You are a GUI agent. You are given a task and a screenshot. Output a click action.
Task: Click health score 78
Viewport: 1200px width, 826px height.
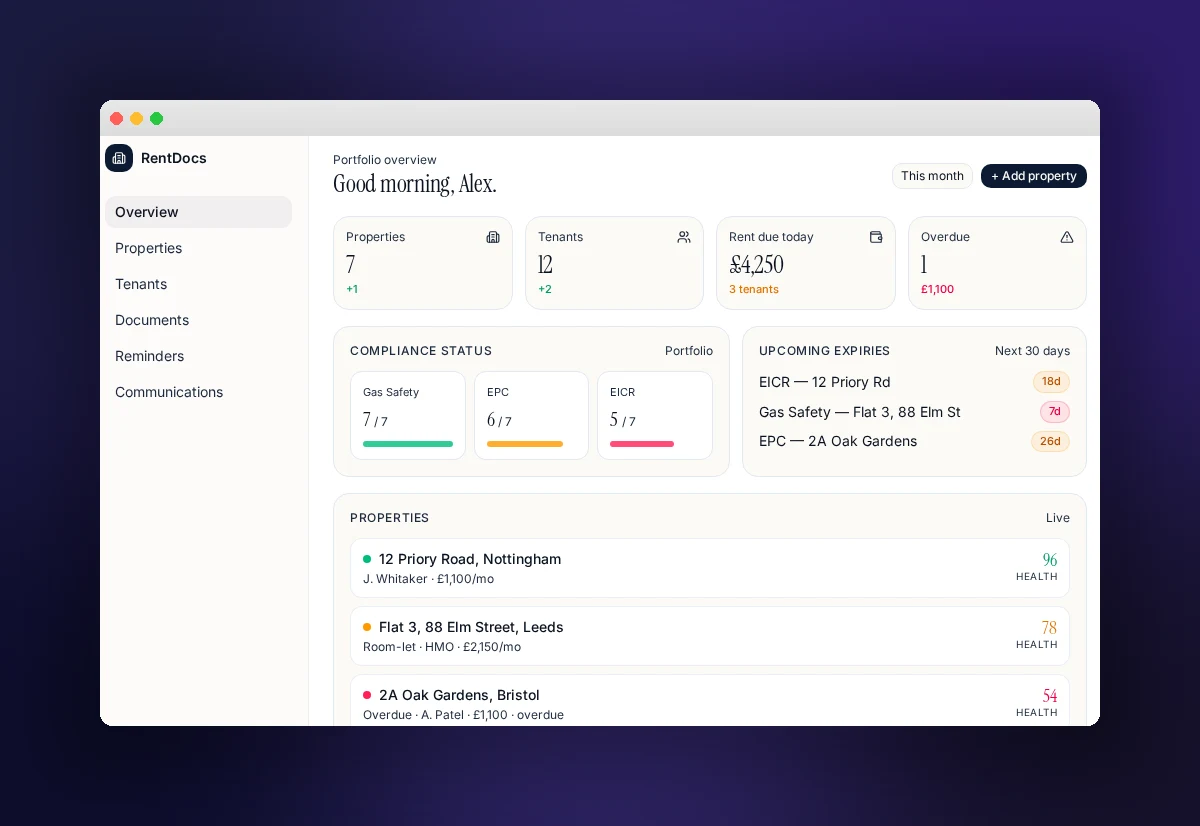(x=1049, y=628)
